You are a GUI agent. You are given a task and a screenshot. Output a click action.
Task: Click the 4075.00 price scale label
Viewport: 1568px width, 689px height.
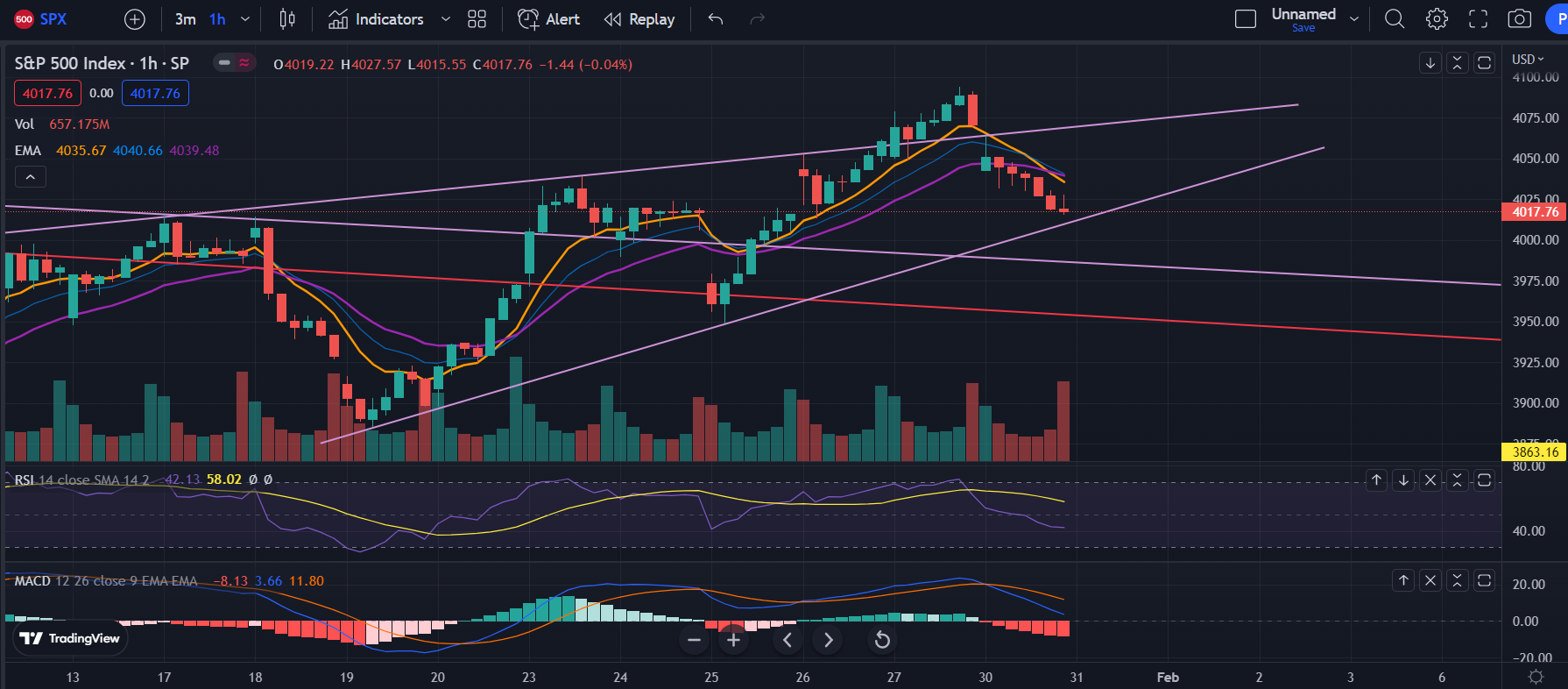pyautogui.click(x=1536, y=117)
